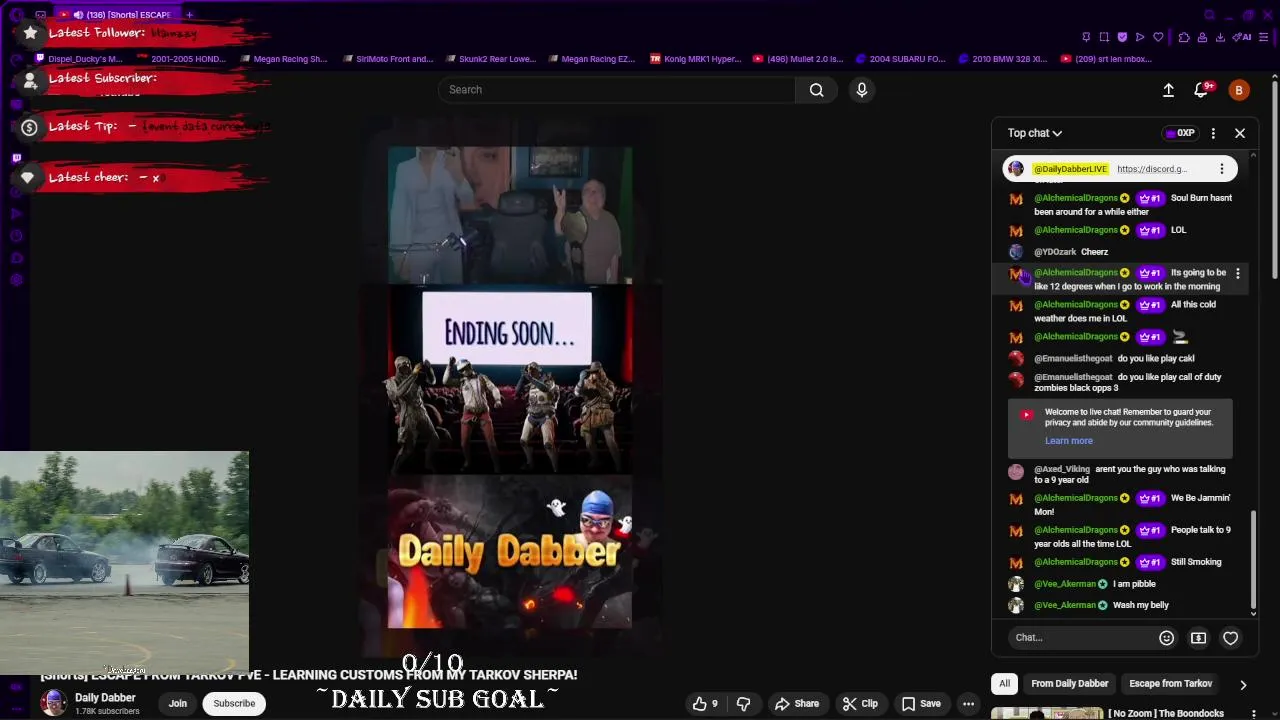This screenshot has height=720, width=1280.
Task: Open (209) srt len mbox... bookmark
Action: coord(1106,59)
